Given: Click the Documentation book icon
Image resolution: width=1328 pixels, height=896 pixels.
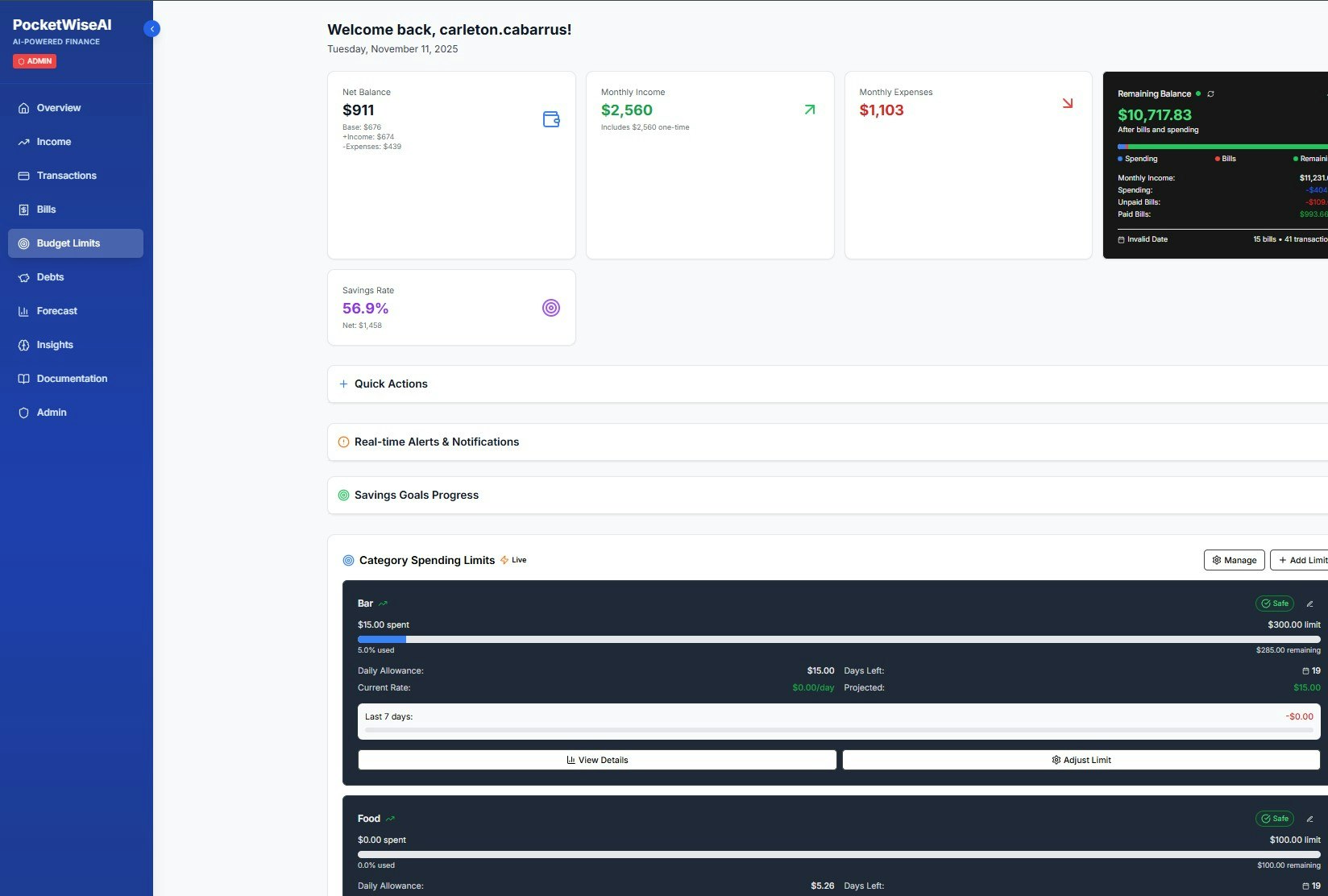Looking at the screenshot, I should tap(23, 379).
